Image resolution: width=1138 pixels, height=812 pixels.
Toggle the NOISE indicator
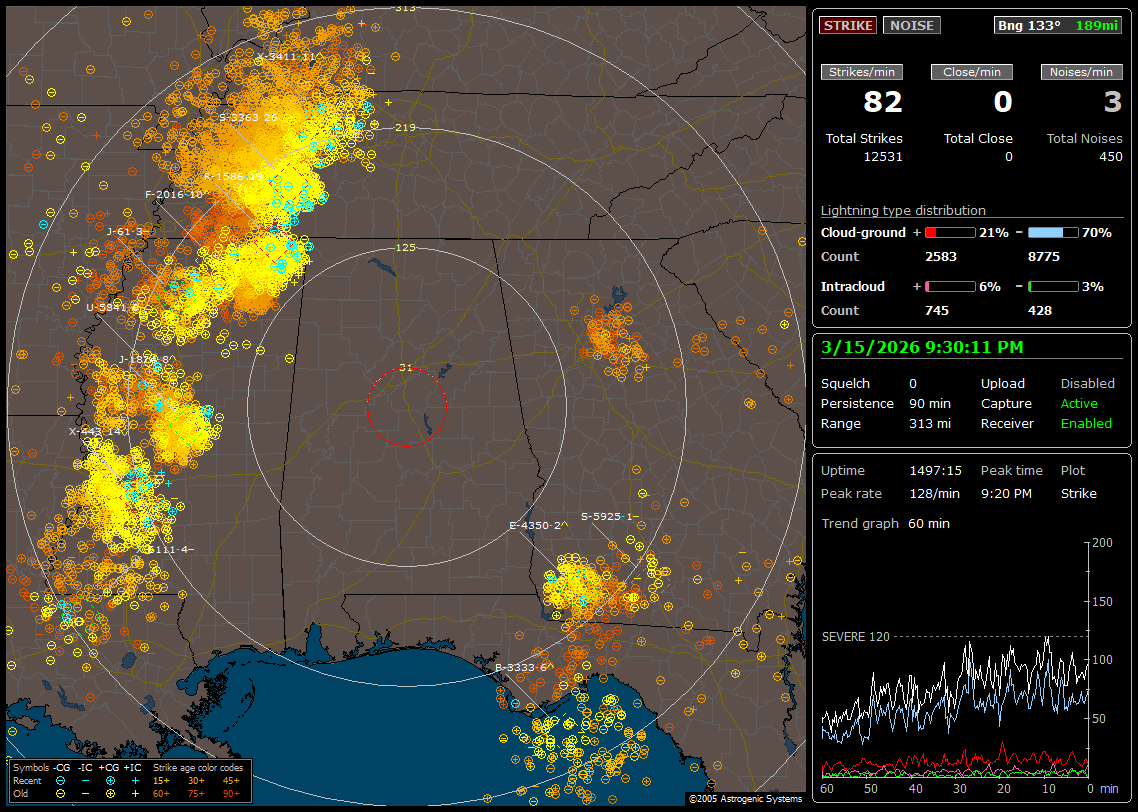(911, 26)
